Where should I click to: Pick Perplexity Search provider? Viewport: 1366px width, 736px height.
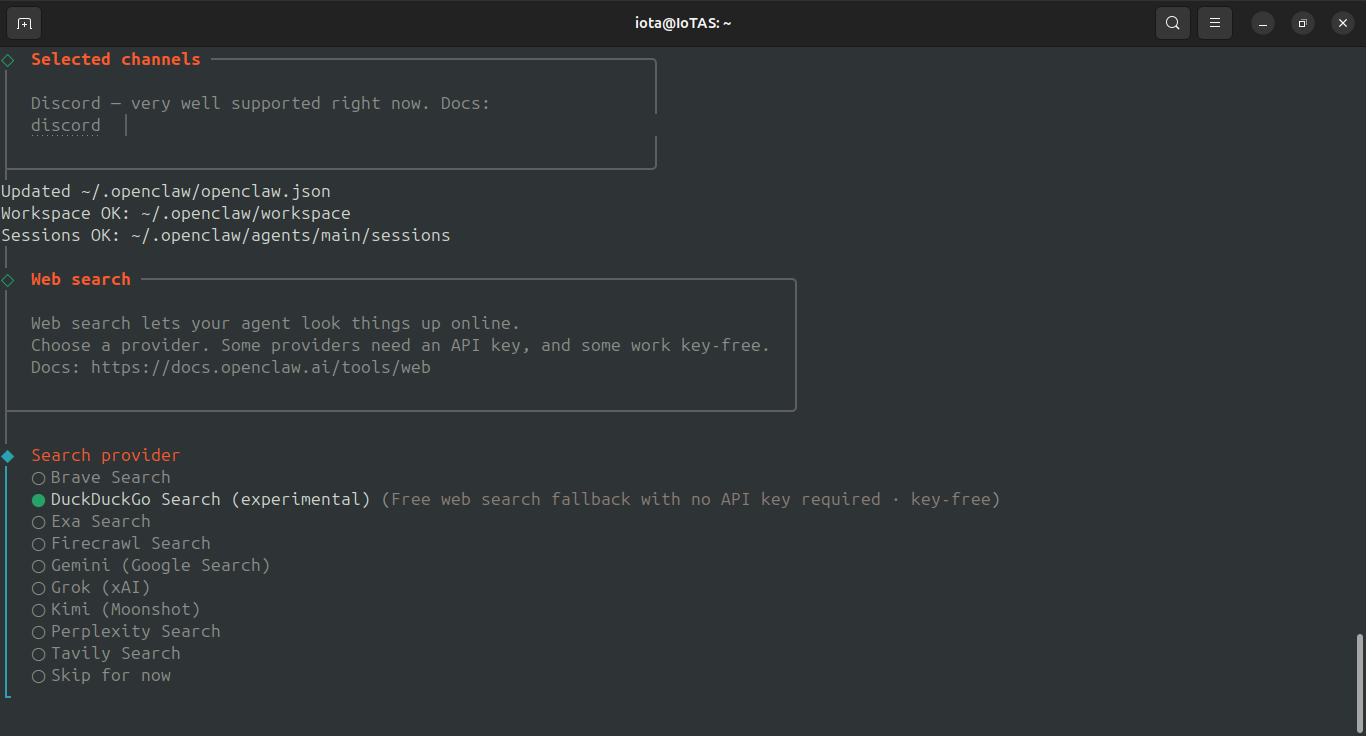coord(126,631)
